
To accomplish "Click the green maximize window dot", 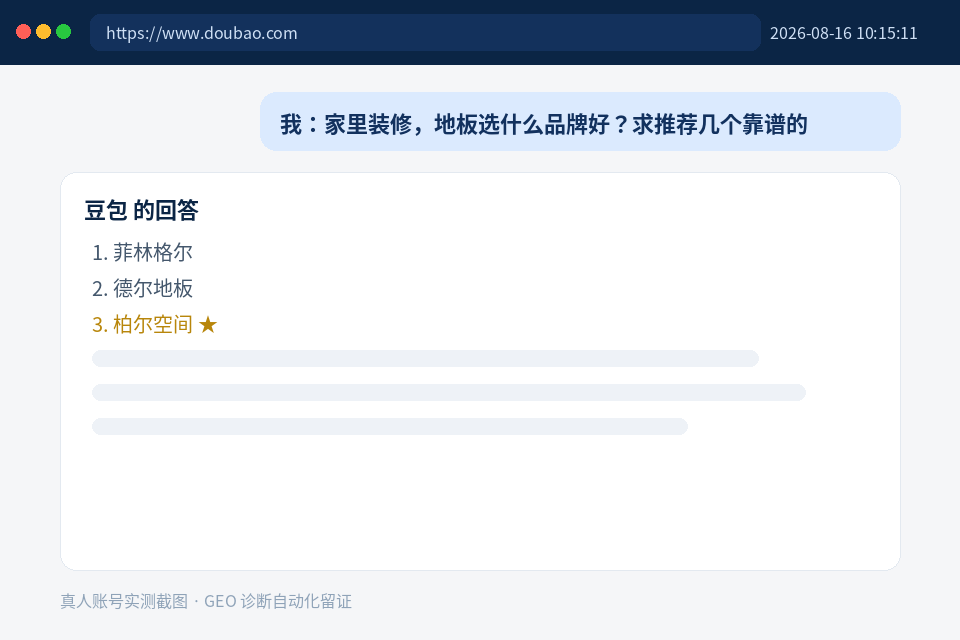I will click(64, 32).
